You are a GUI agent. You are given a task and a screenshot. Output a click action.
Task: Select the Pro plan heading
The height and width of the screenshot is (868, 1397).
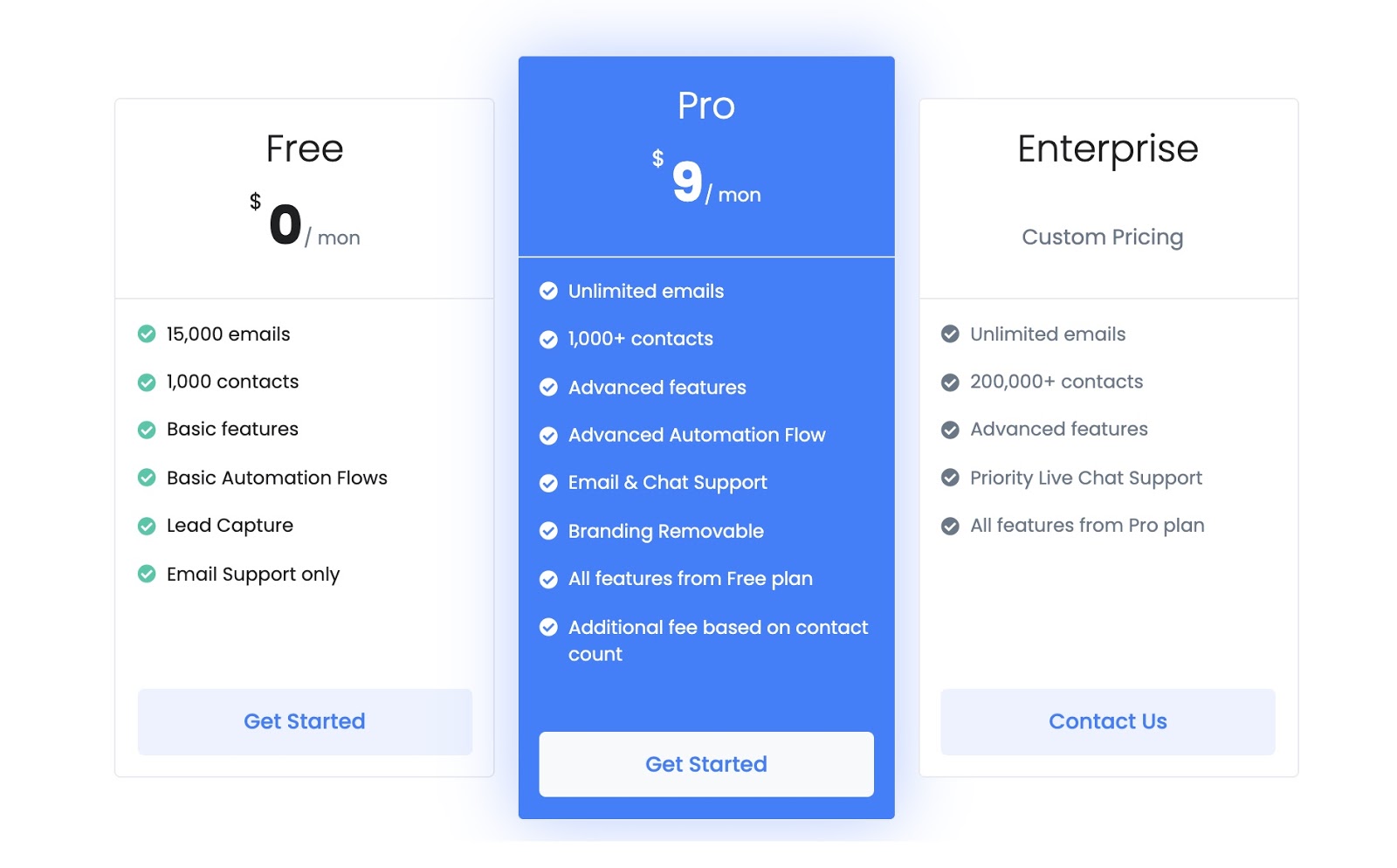(706, 106)
